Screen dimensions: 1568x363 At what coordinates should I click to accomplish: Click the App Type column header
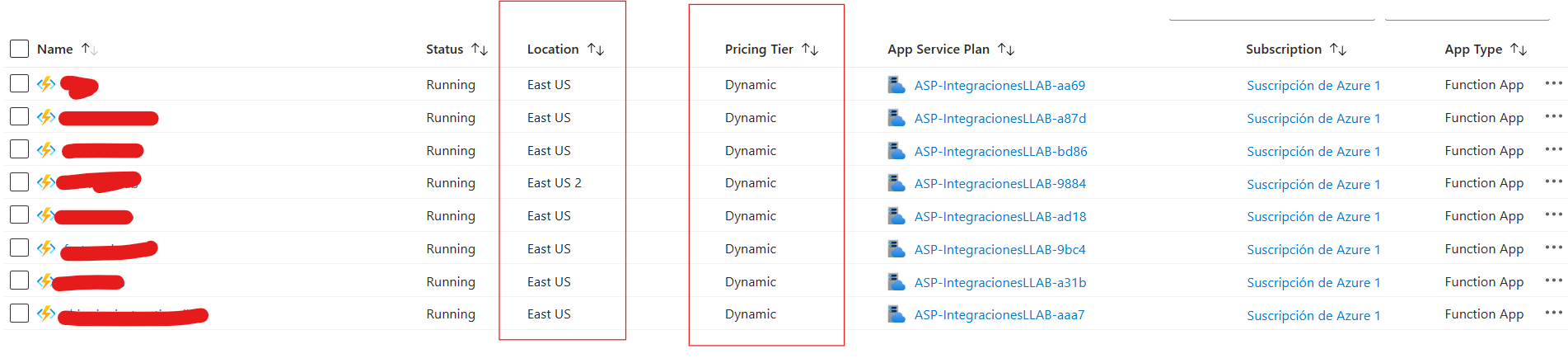click(x=1473, y=49)
